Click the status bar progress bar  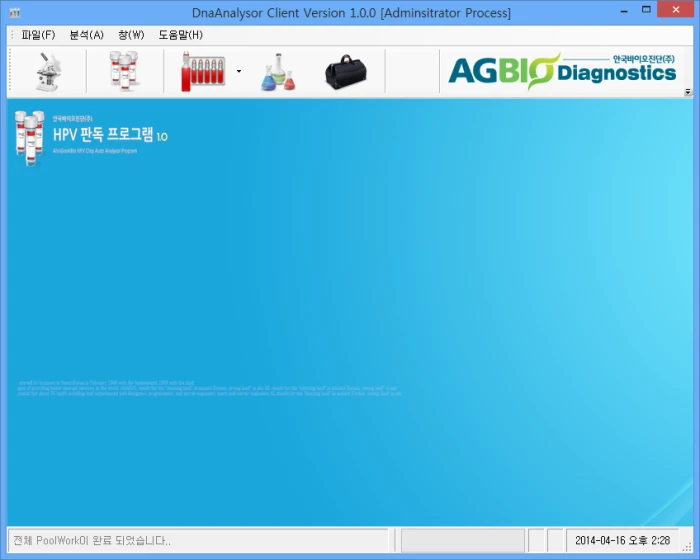click(462, 540)
